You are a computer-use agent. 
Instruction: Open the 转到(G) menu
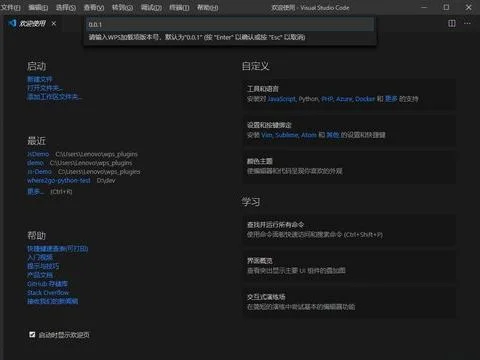(122, 7)
